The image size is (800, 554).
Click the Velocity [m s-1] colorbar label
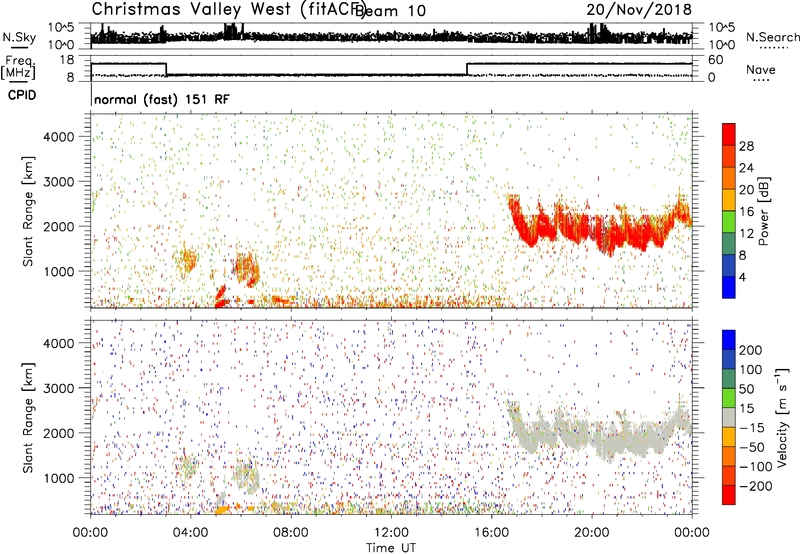[782, 417]
